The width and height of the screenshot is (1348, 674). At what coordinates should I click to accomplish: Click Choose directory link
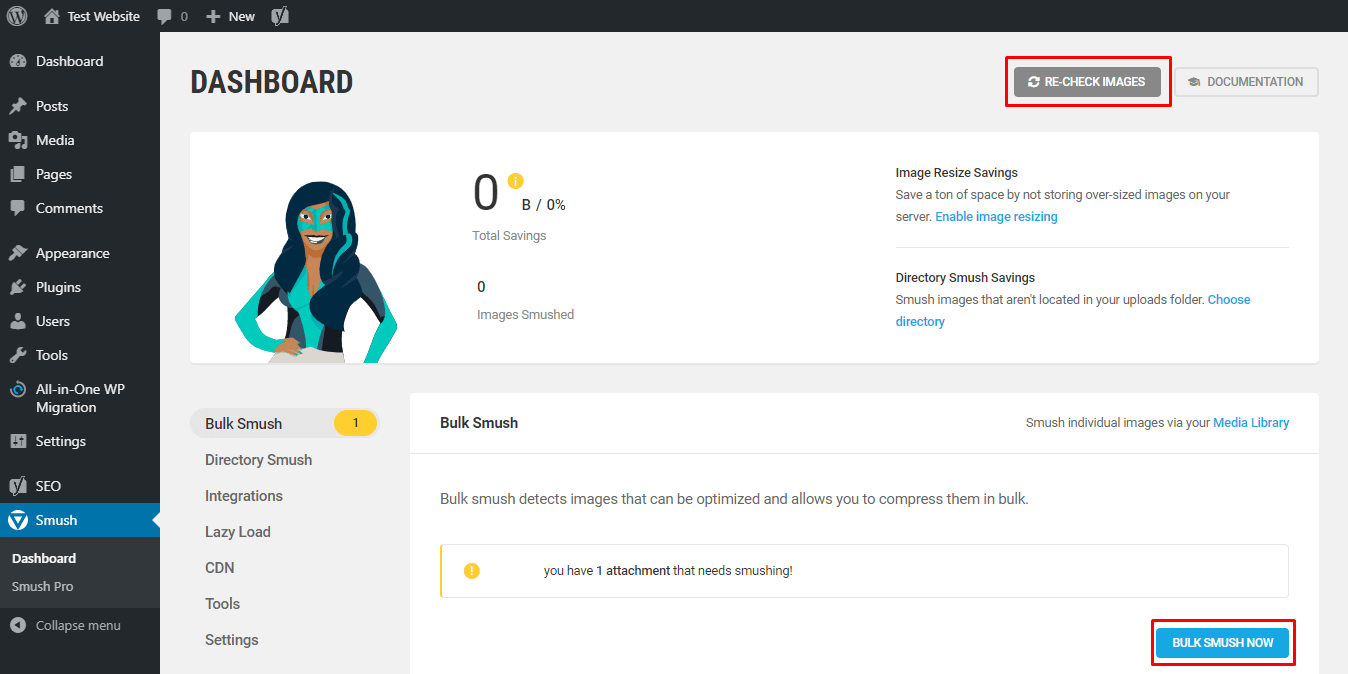(x=1073, y=310)
